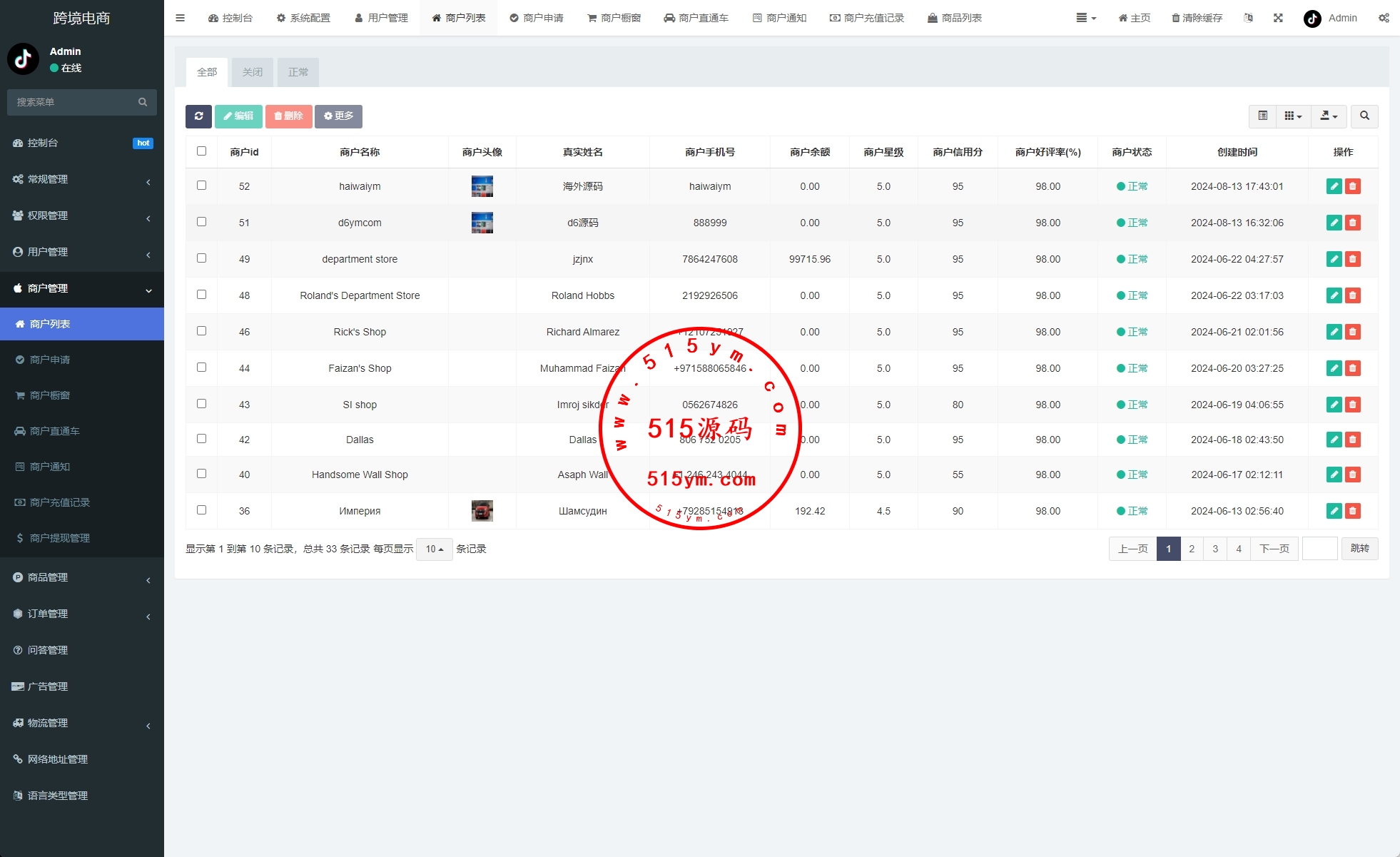Click the table search magnifier icon
The image size is (1400, 857).
[1364, 116]
